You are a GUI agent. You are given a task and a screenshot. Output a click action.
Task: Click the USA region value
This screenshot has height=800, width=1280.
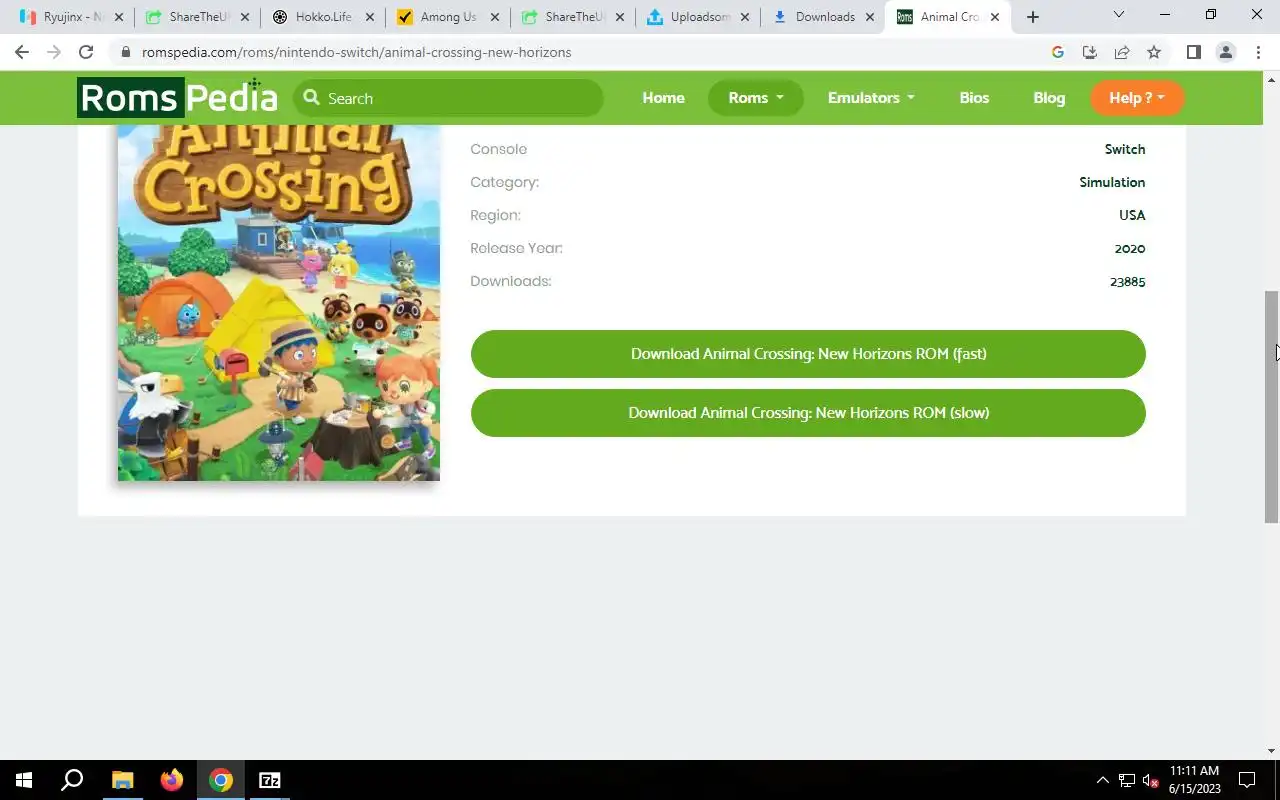tap(1132, 215)
